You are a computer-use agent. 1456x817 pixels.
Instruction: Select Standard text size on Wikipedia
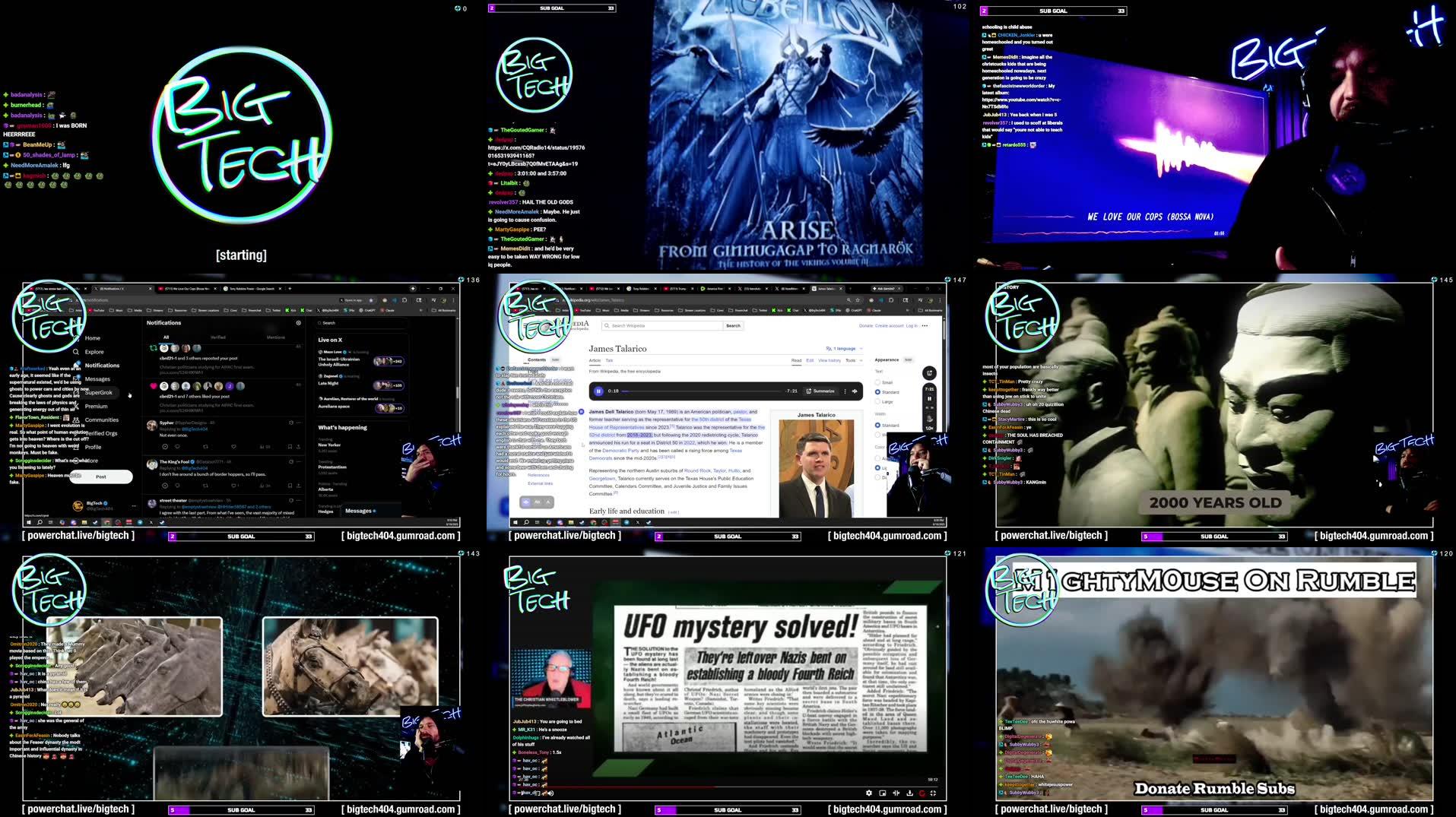(877, 392)
